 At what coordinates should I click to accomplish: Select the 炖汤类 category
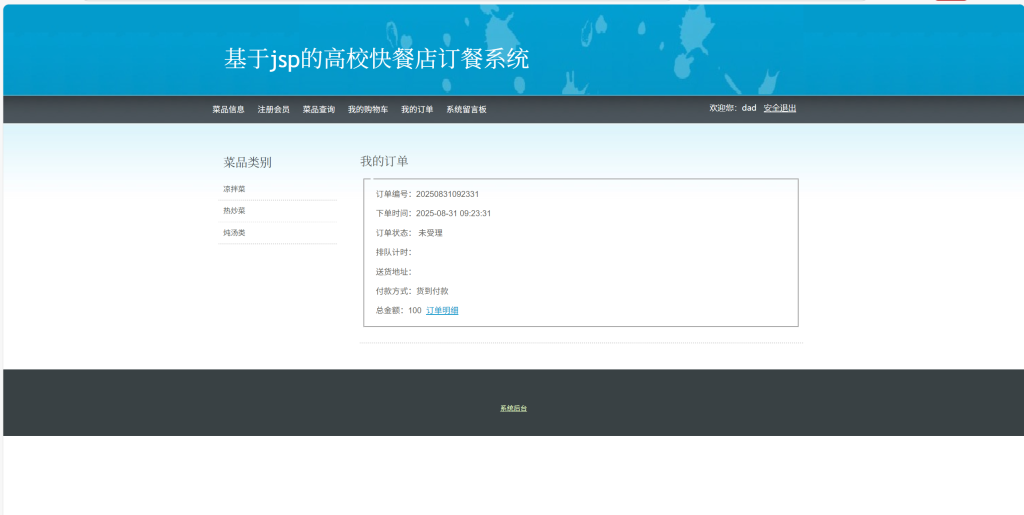click(234, 233)
